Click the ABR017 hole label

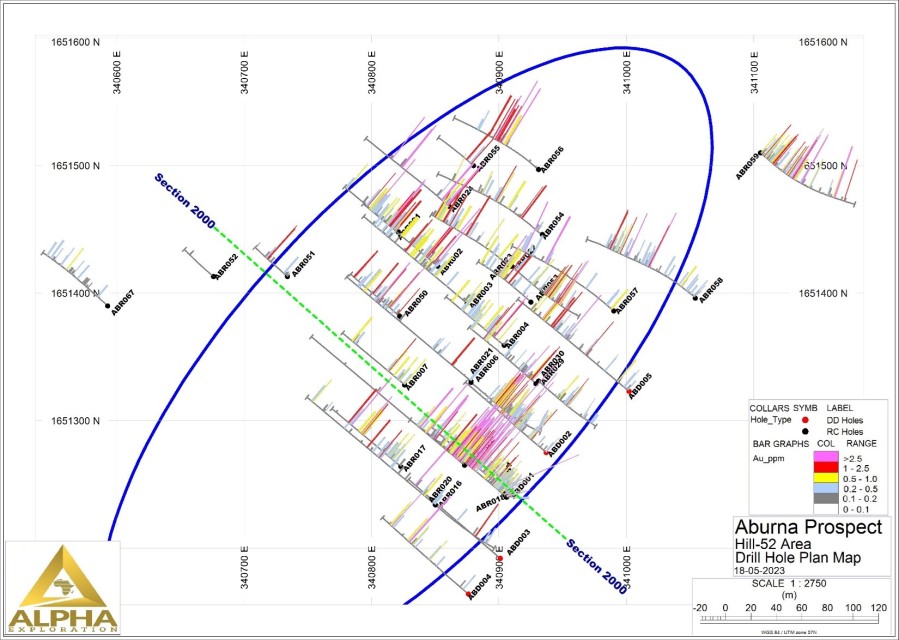point(415,459)
